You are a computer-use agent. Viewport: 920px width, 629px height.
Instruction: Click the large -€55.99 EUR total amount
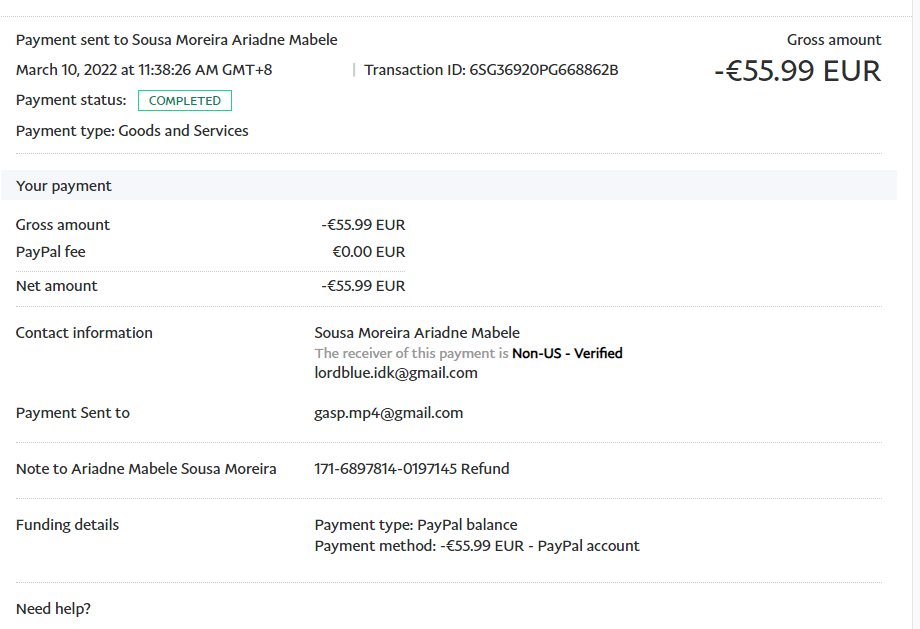click(x=797, y=71)
